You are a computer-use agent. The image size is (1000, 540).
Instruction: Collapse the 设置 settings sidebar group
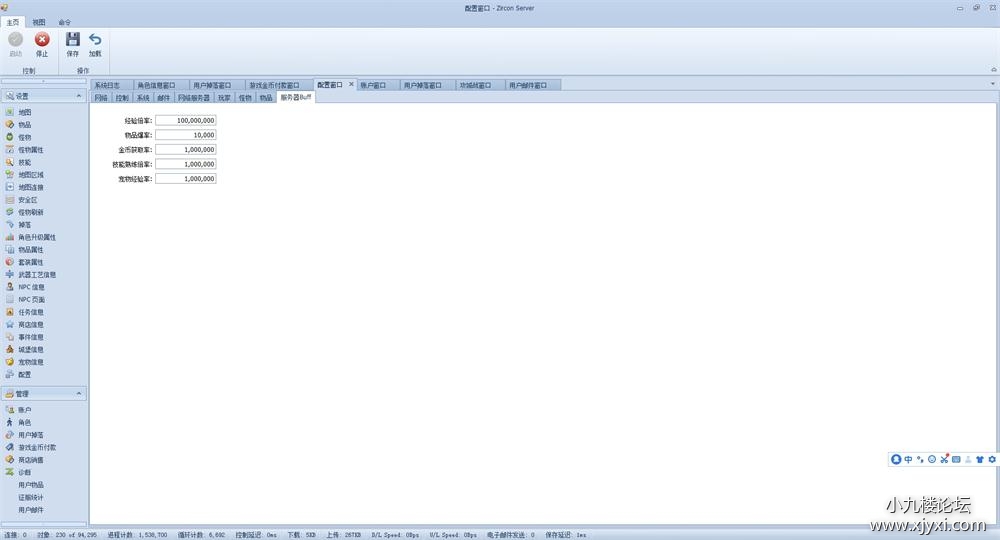(x=79, y=96)
